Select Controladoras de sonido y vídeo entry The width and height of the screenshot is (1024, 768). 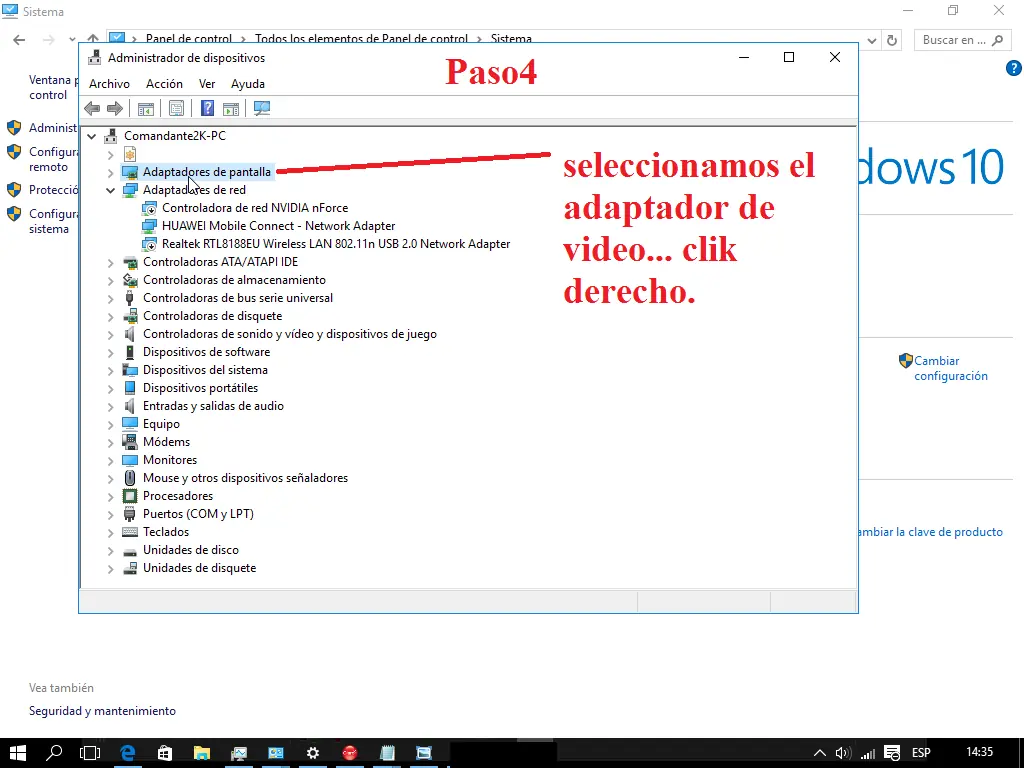click(289, 334)
